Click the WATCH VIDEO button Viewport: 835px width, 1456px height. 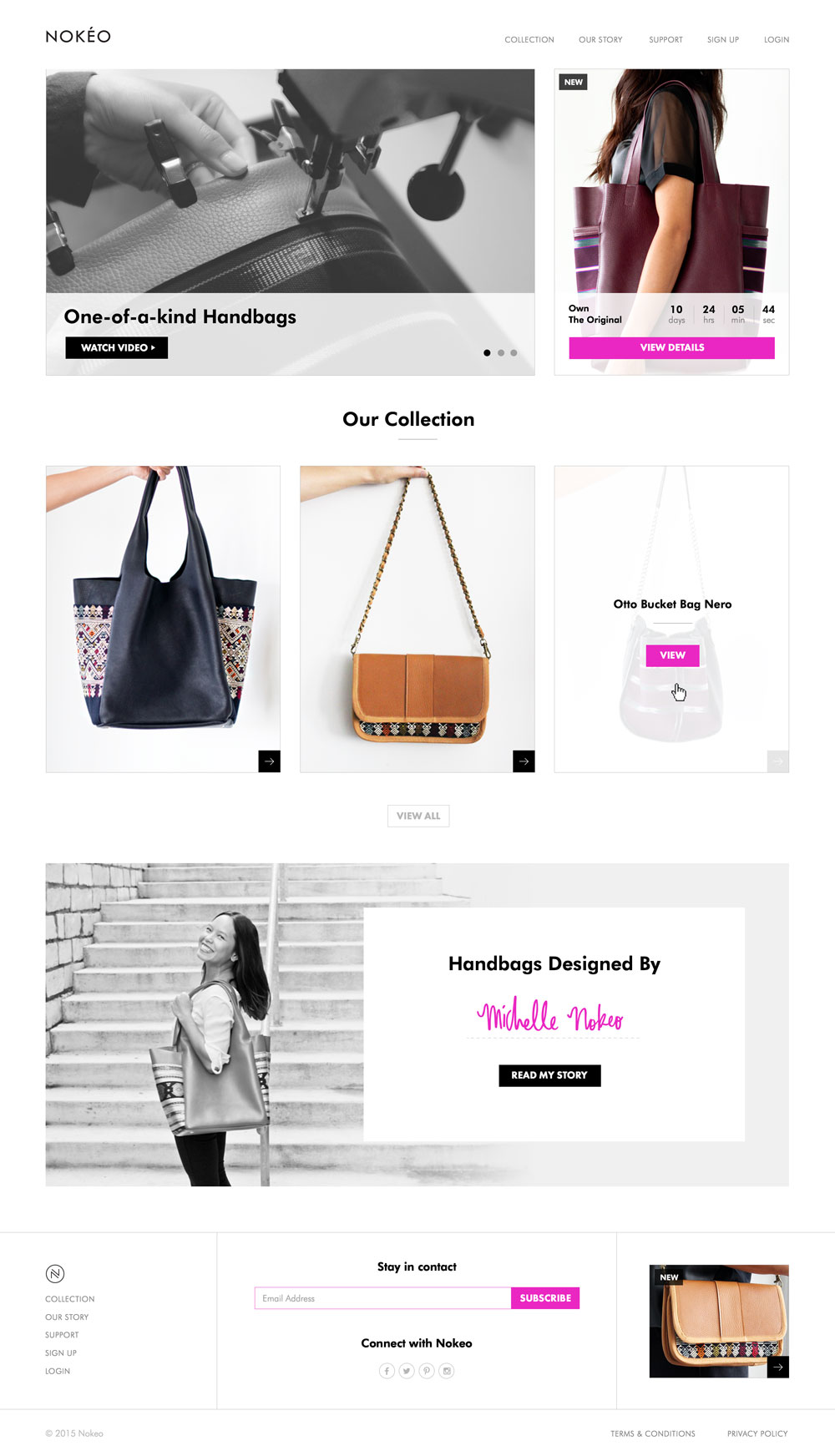click(117, 347)
